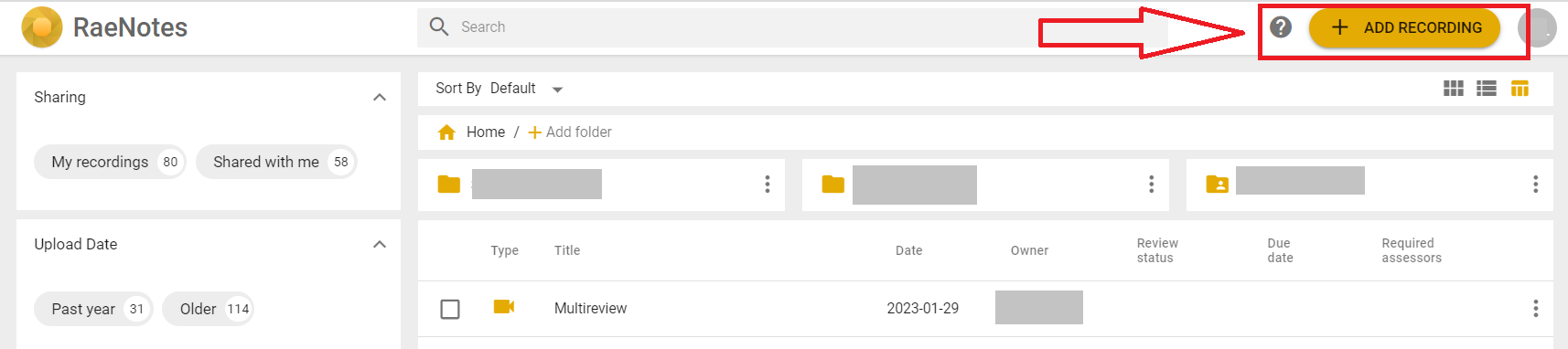
Task: Click the RaeNotes logo icon
Action: click(x=42, y=27)
